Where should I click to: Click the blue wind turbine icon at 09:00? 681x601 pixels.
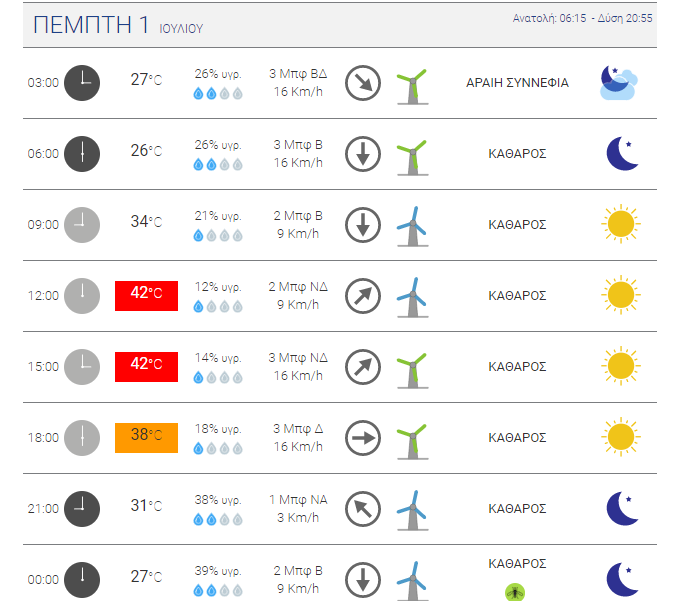click(x=413, y=227)
